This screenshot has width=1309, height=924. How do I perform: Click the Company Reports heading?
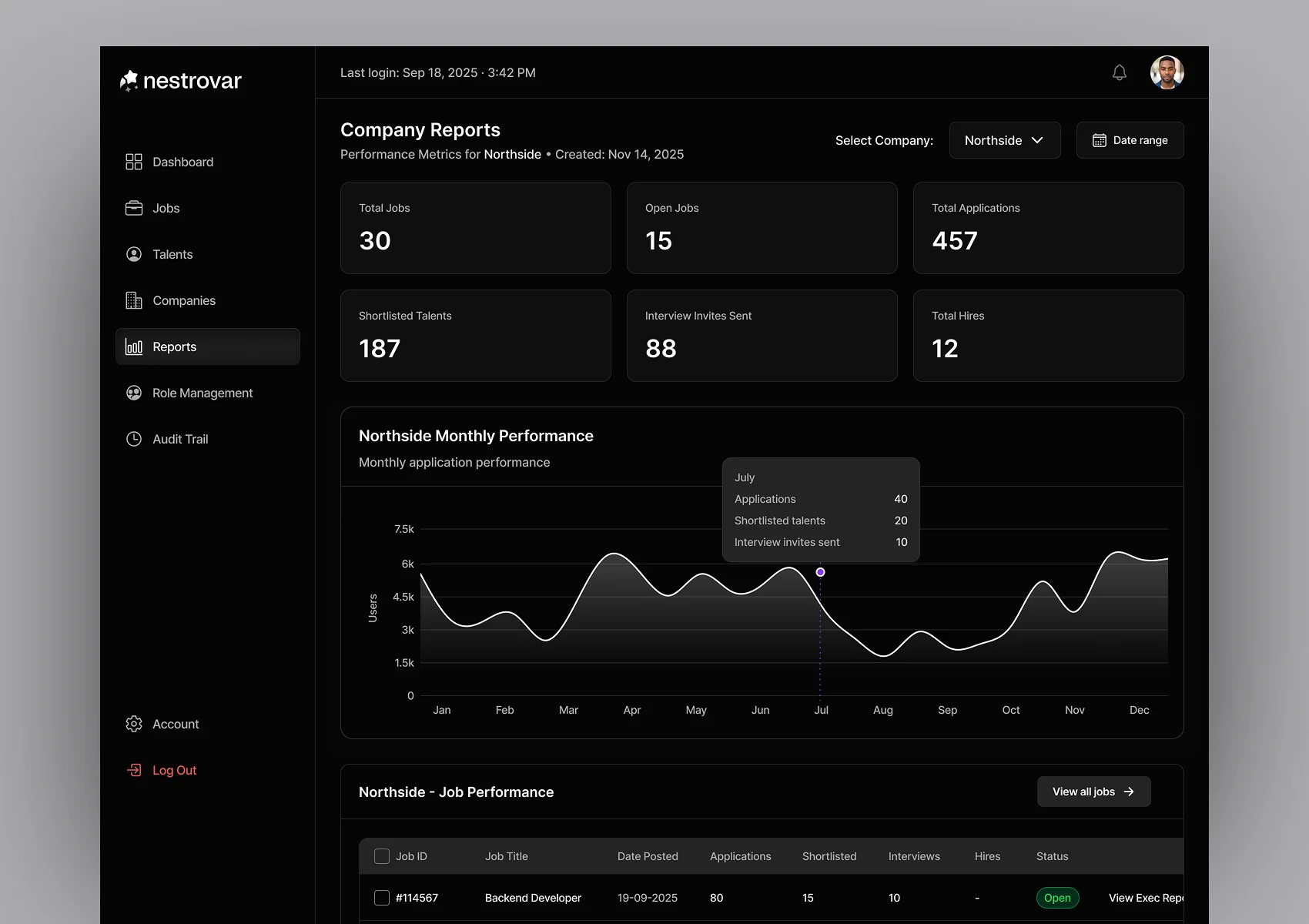[420, 130]
